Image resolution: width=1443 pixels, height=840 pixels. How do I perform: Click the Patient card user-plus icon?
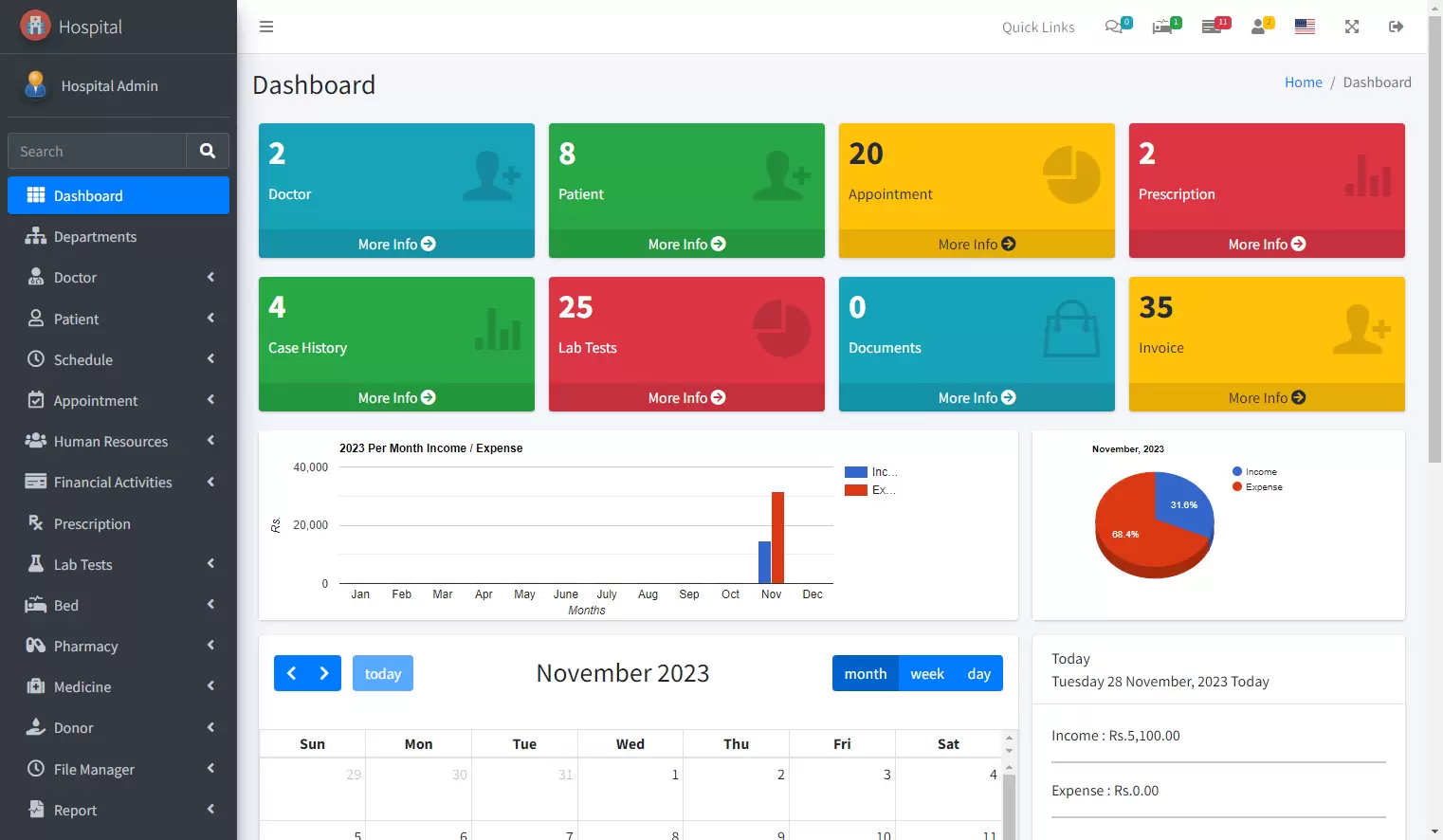click(x=781, y=175)
